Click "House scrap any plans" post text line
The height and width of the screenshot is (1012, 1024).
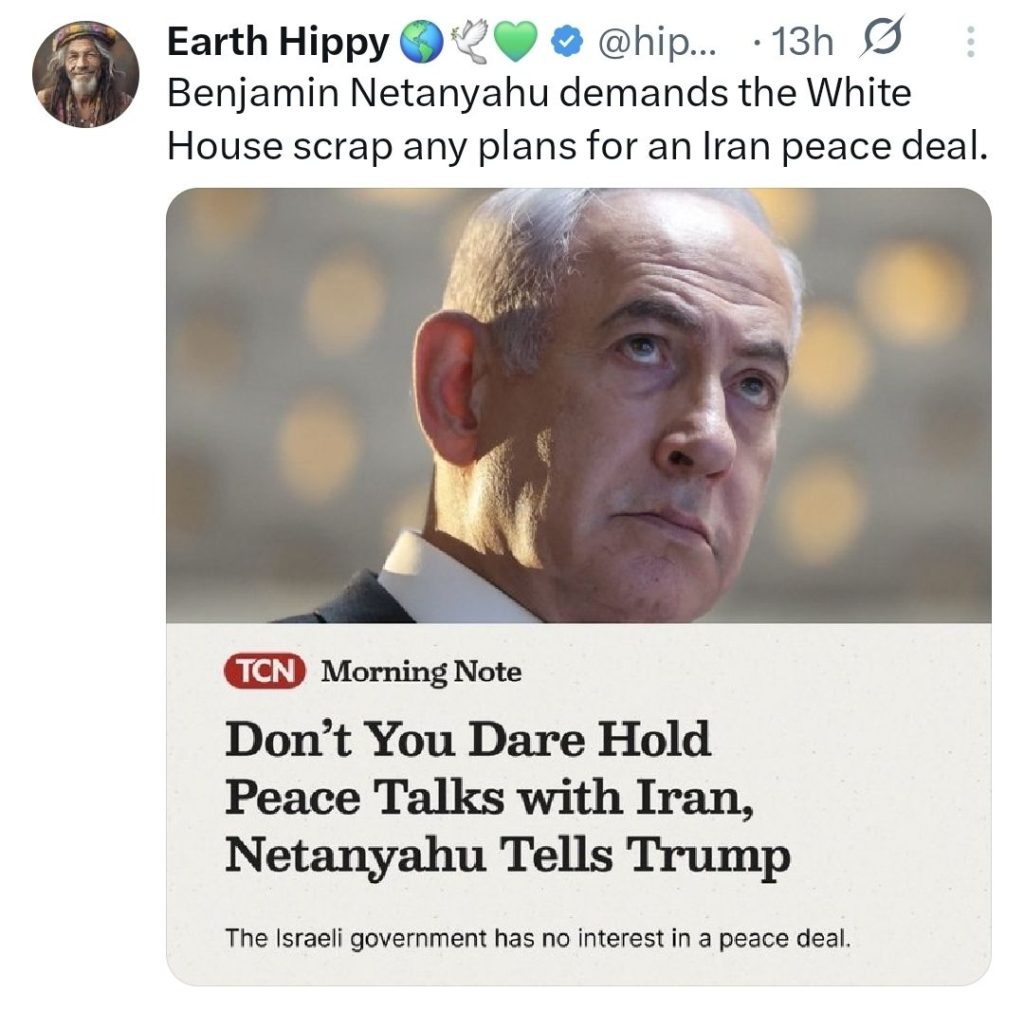click(x=576, y=146)
